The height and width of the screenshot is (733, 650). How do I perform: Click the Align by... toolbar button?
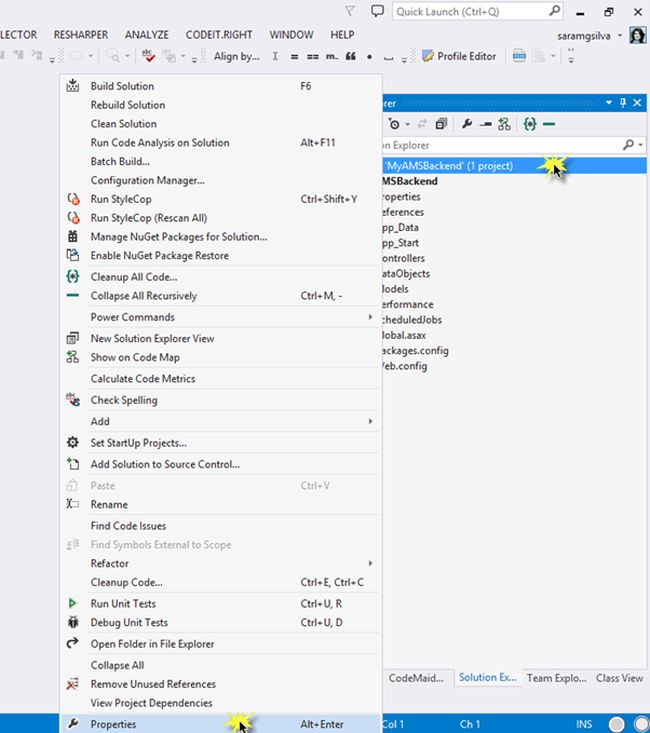click(x=237, y=56)
